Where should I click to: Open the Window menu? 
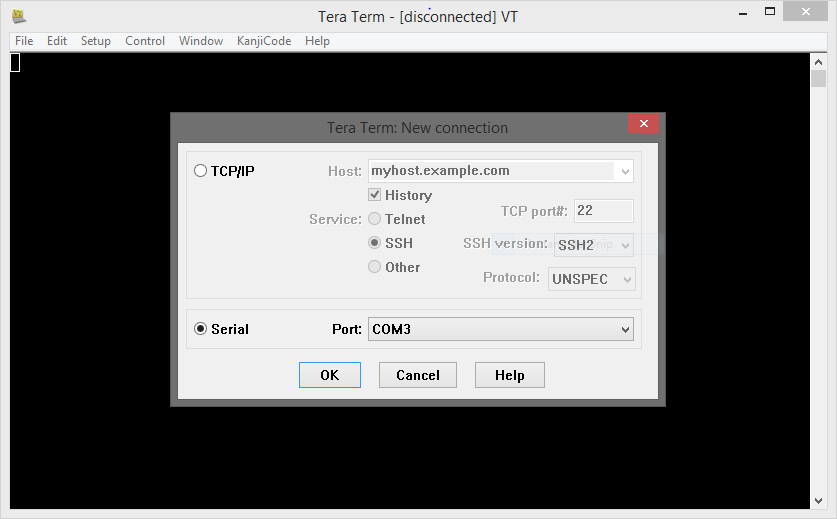tap(201, 41)
